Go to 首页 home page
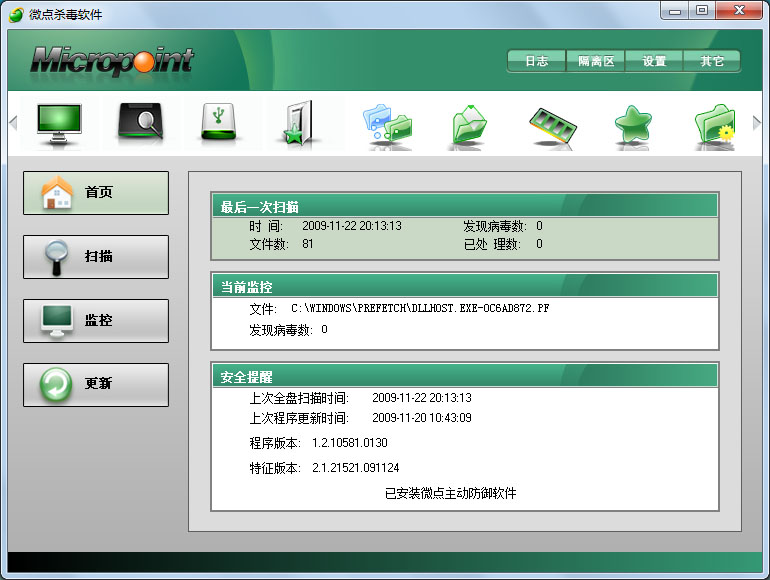The image size is (770, 580). pyautogui.click(x=96, y=193)
